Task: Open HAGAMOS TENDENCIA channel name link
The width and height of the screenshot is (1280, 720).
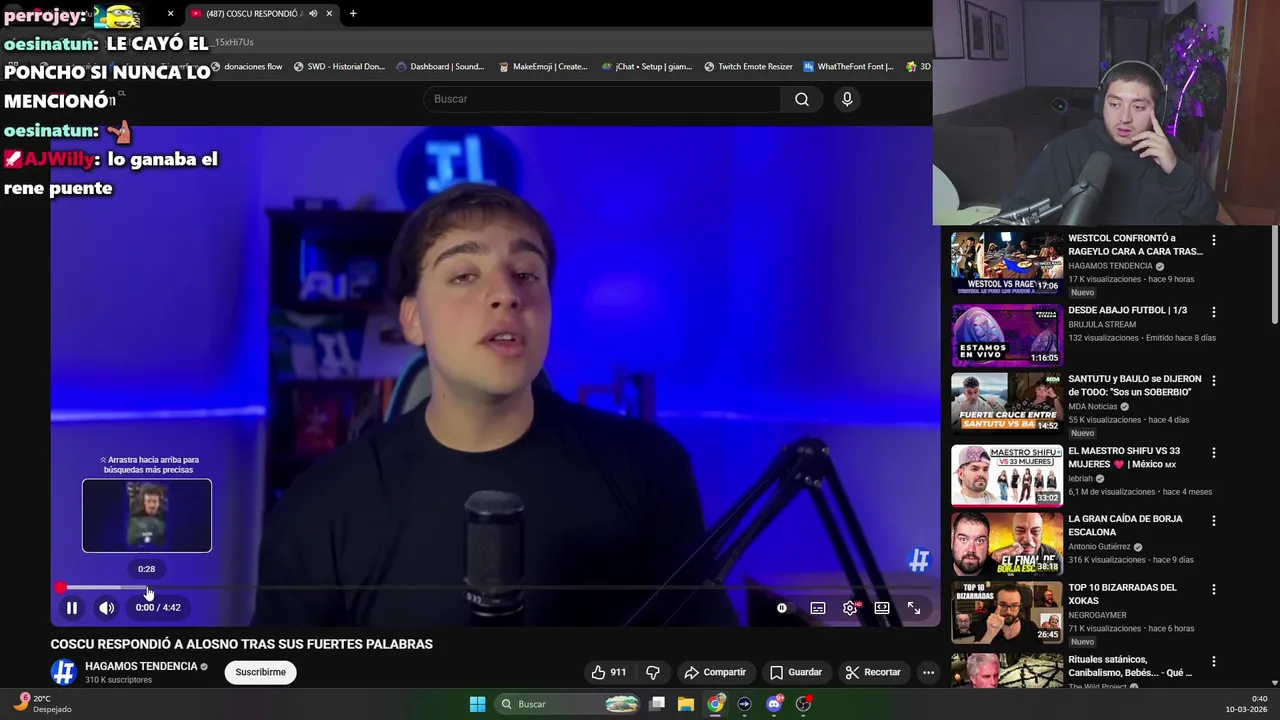Action: [x=141, y=666]
